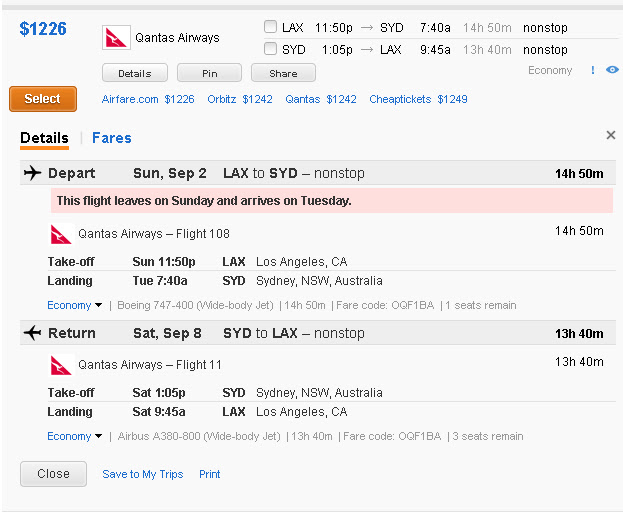
Task: Switch to the Fares tab
Action: (112, 138)
